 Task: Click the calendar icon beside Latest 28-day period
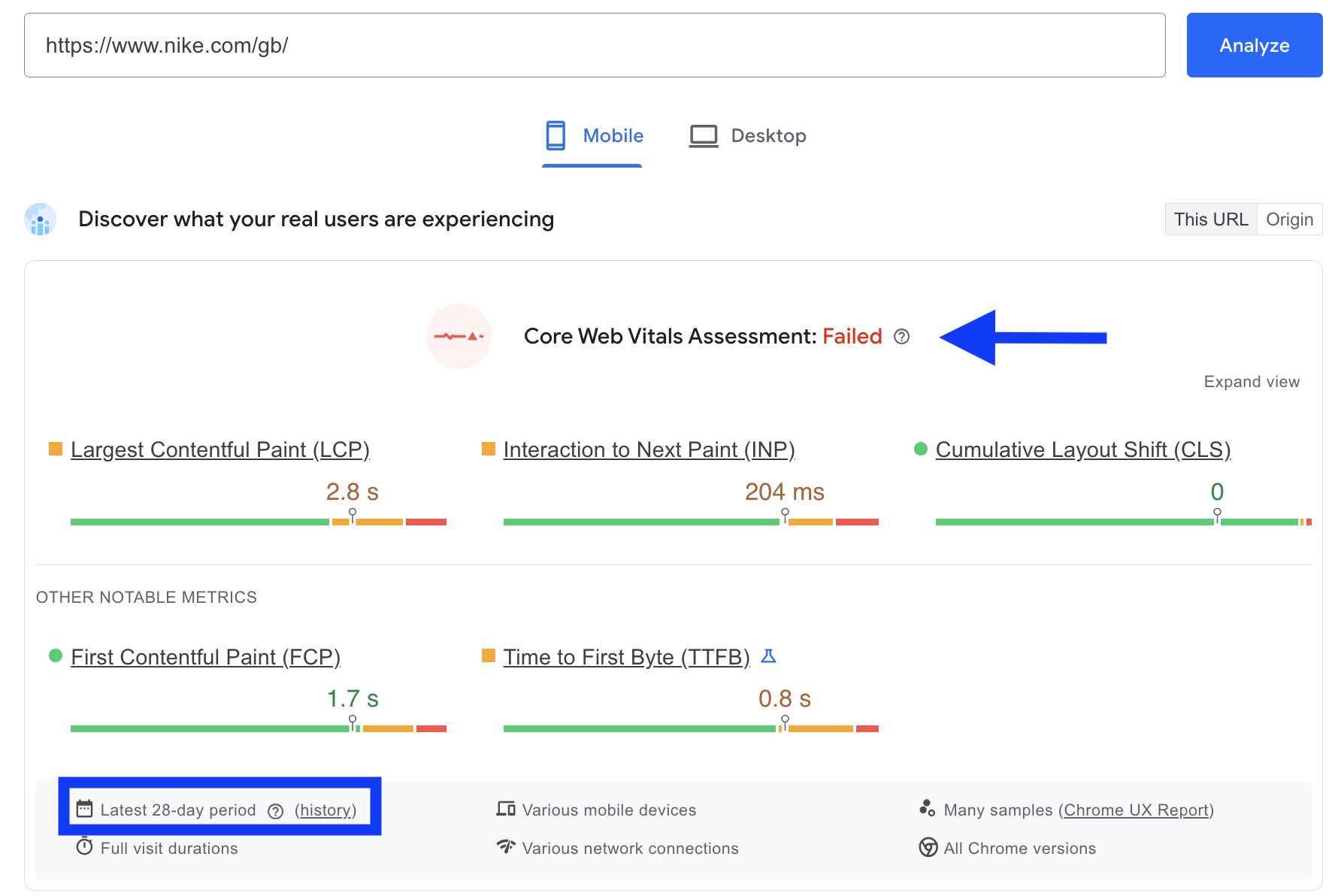pos(85,809)
